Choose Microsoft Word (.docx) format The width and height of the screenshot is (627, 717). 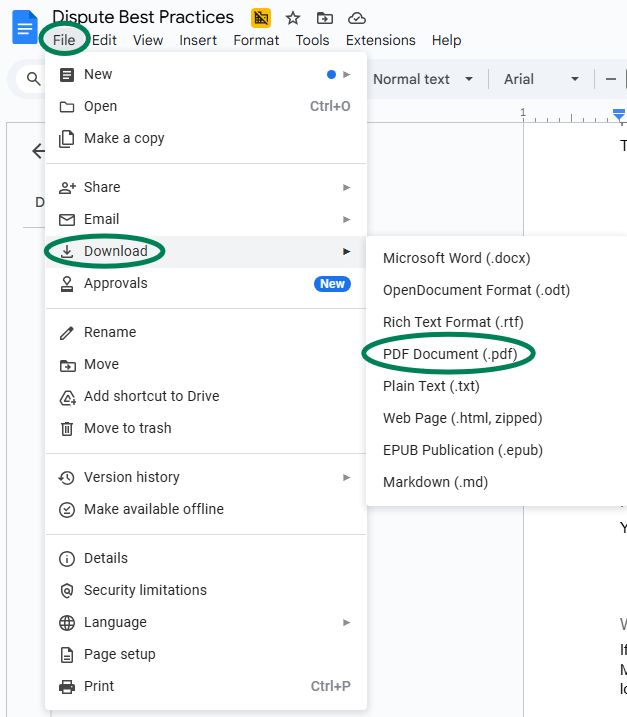[456, 258]
